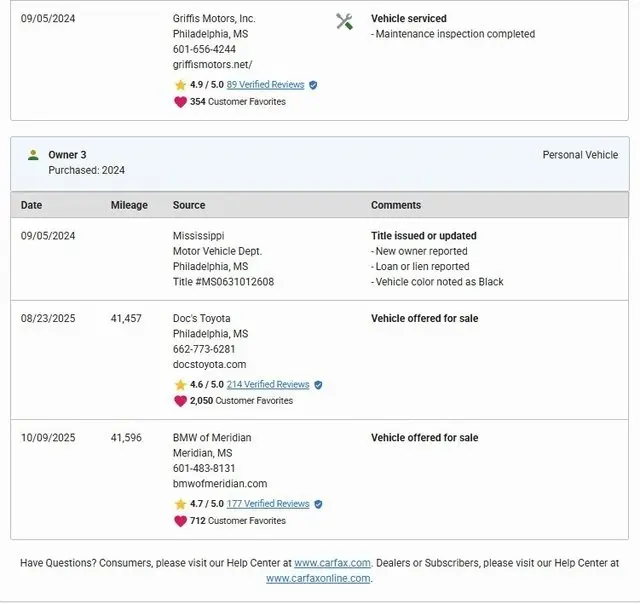
Task: Click verified badge next to 177 Verified Reviews
Action: (318, 504)
